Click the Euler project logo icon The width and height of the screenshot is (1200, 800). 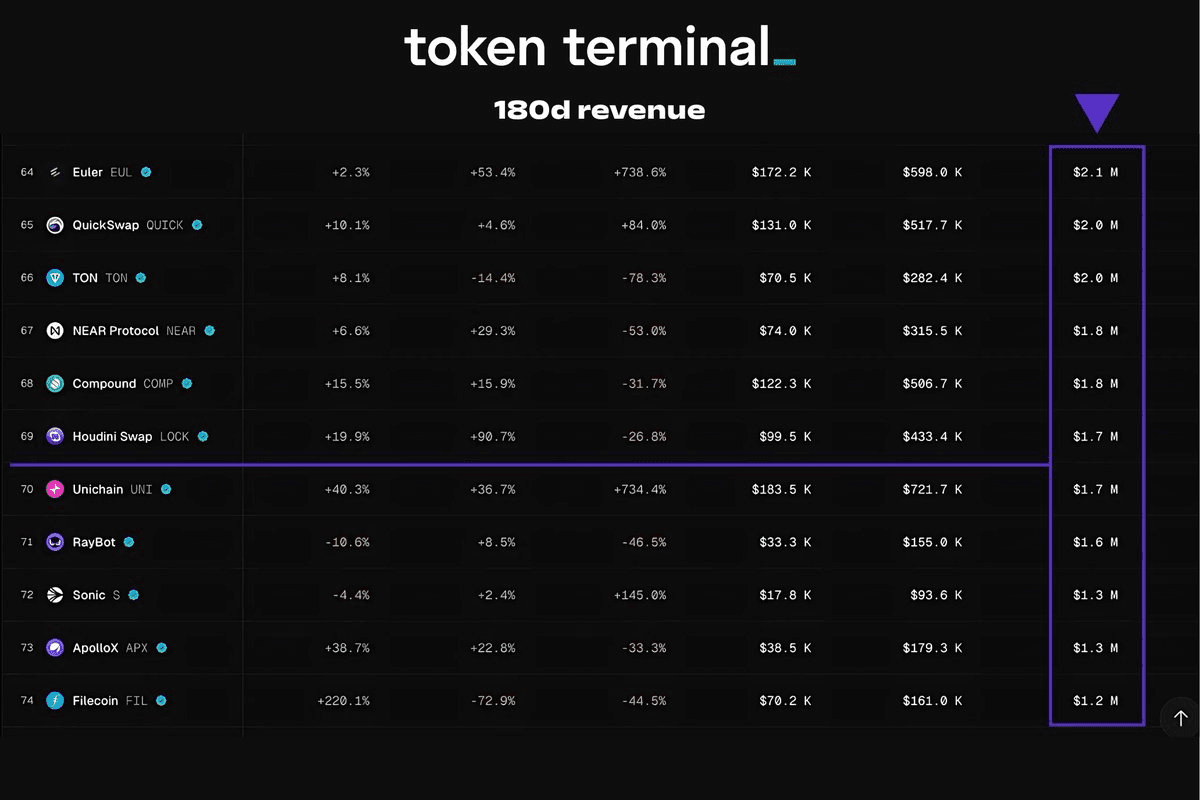tap(55, 172)
